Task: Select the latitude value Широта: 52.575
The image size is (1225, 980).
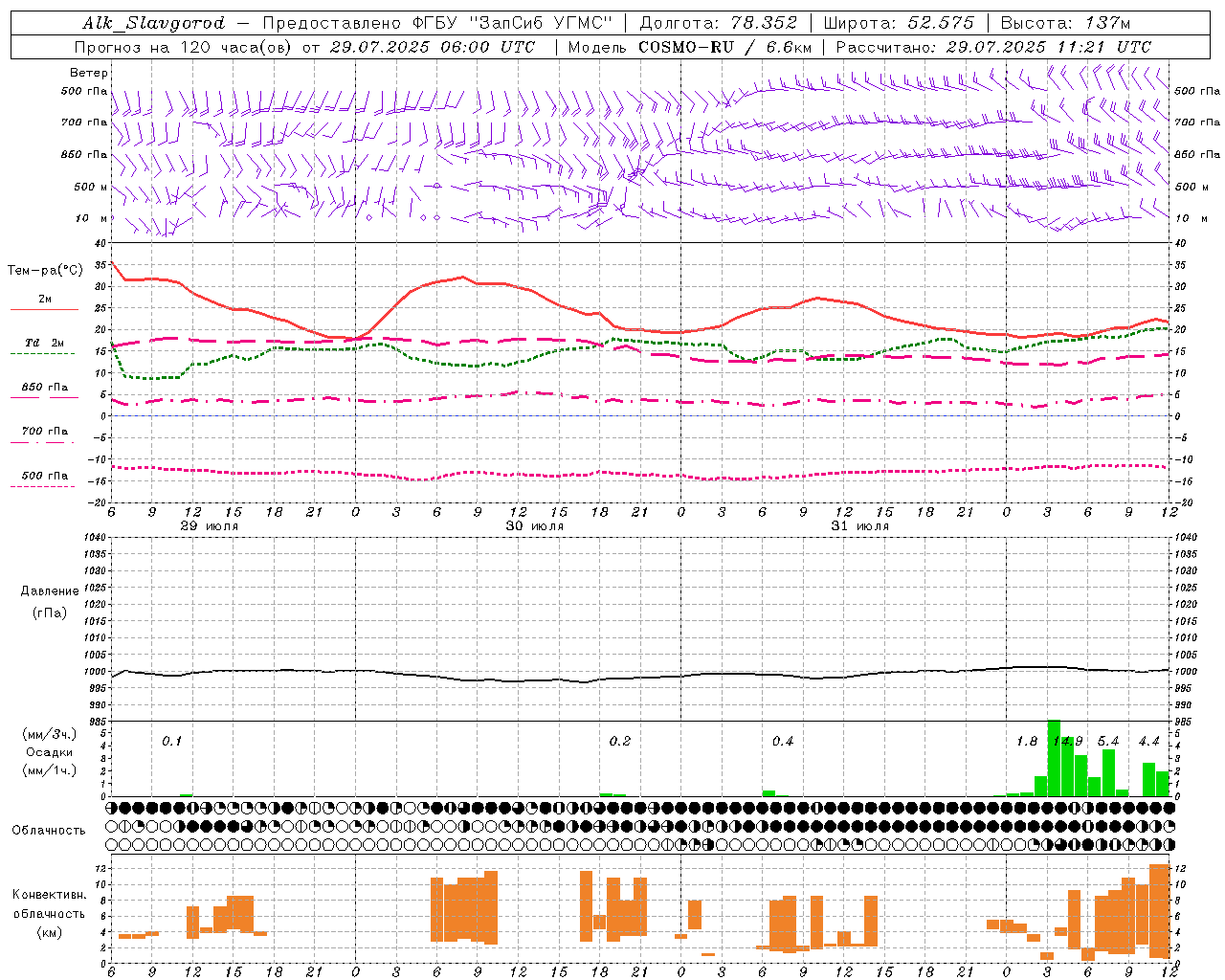Action: point(899,23)
